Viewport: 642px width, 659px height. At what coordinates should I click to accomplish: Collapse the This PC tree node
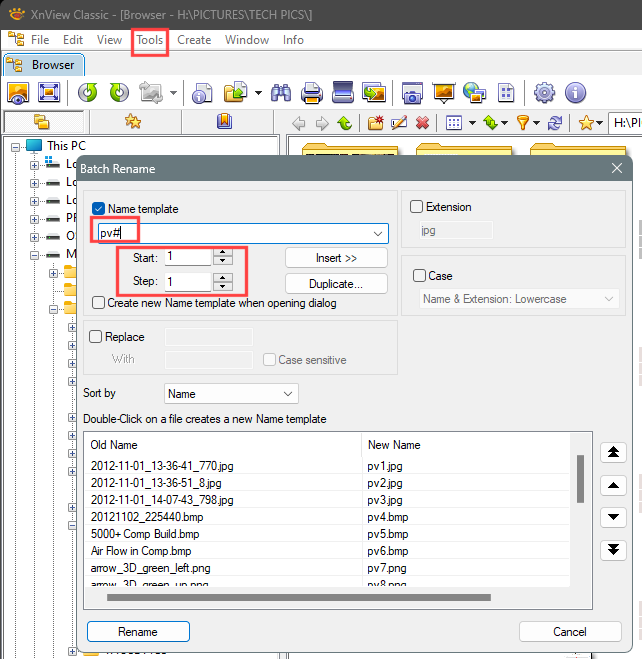pyautogui.click(x=16, y=147)
